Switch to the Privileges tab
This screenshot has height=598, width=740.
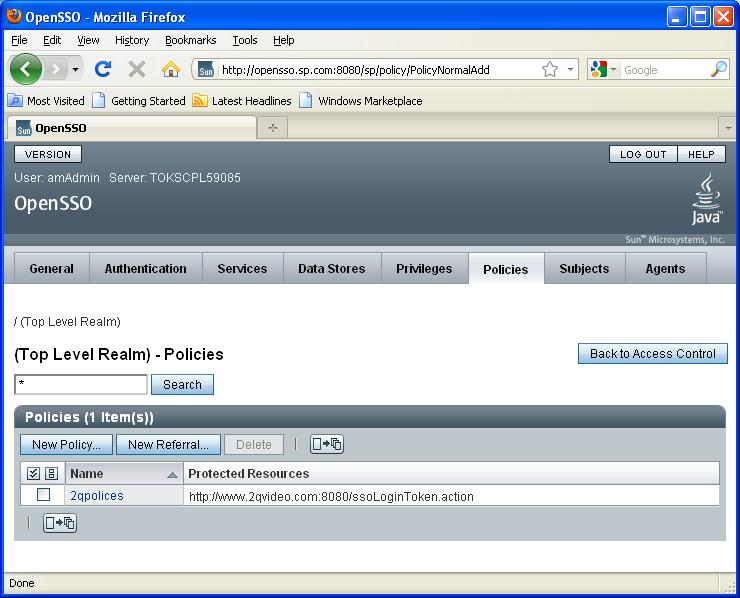pos(424,269)
